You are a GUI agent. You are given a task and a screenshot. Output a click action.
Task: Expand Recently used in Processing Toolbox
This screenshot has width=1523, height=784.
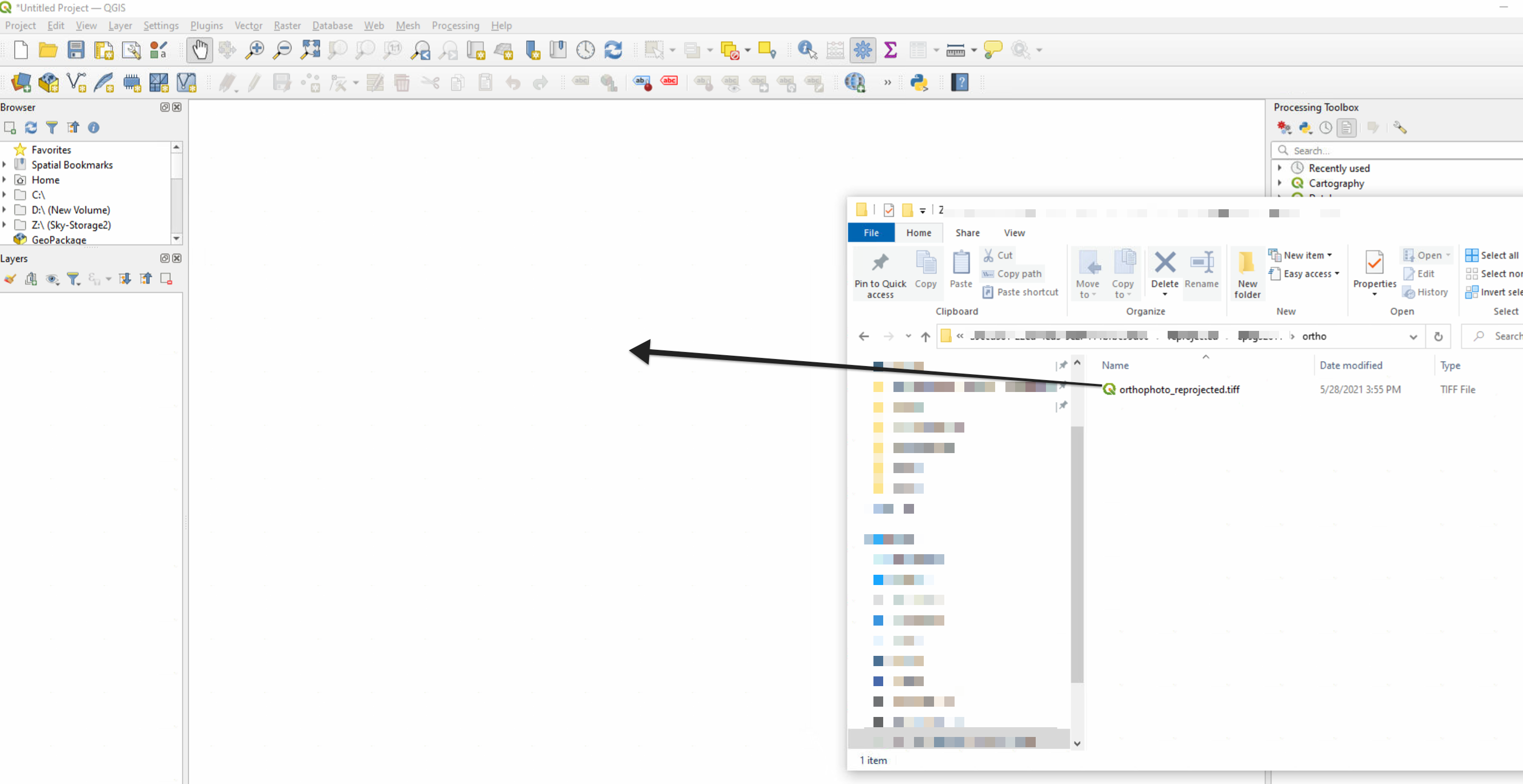tap(1280, 168)
